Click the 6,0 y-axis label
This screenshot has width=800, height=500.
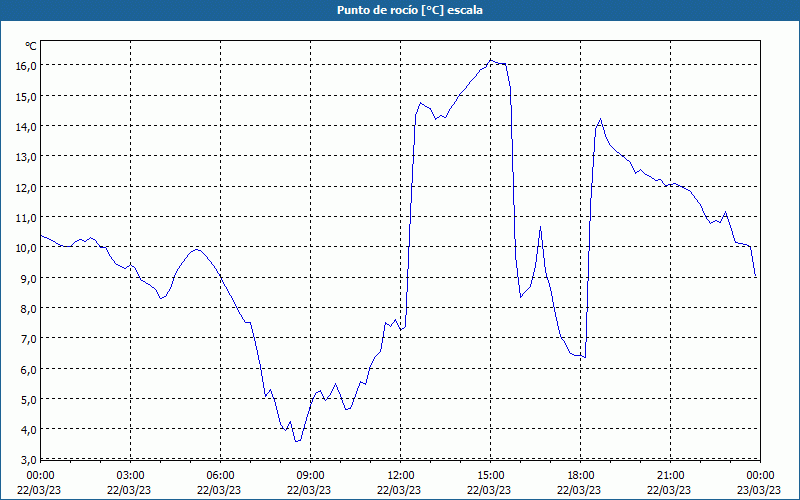click(29, 369)
